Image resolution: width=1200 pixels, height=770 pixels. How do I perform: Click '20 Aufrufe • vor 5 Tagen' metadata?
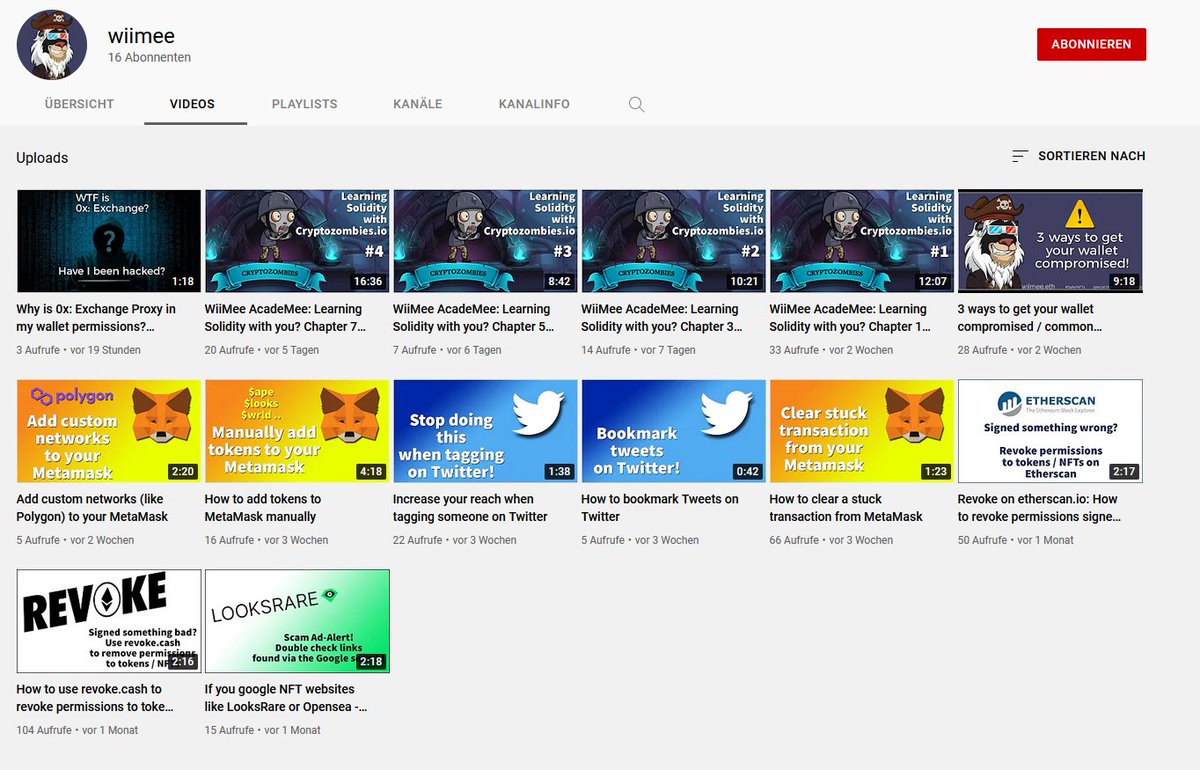click(x=262, y=350)
